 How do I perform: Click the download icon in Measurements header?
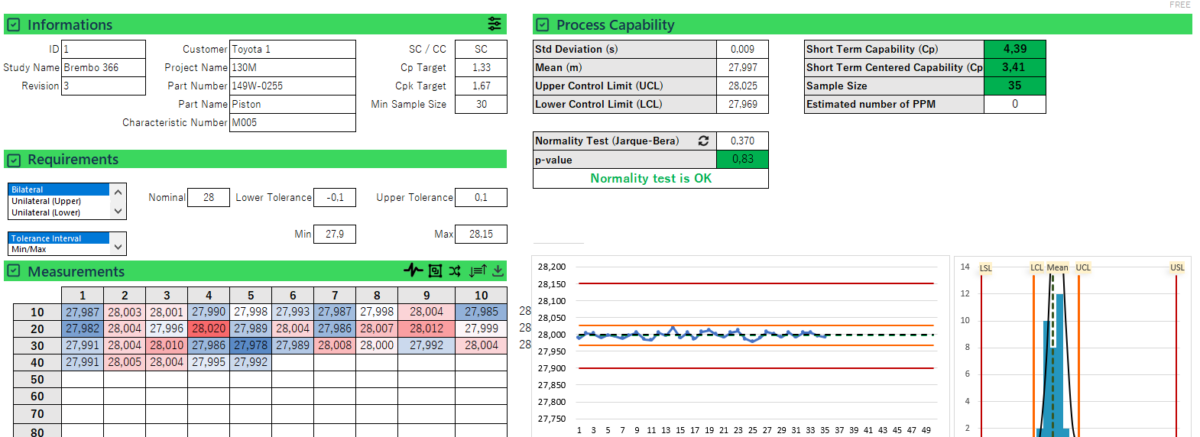(498, 271)
